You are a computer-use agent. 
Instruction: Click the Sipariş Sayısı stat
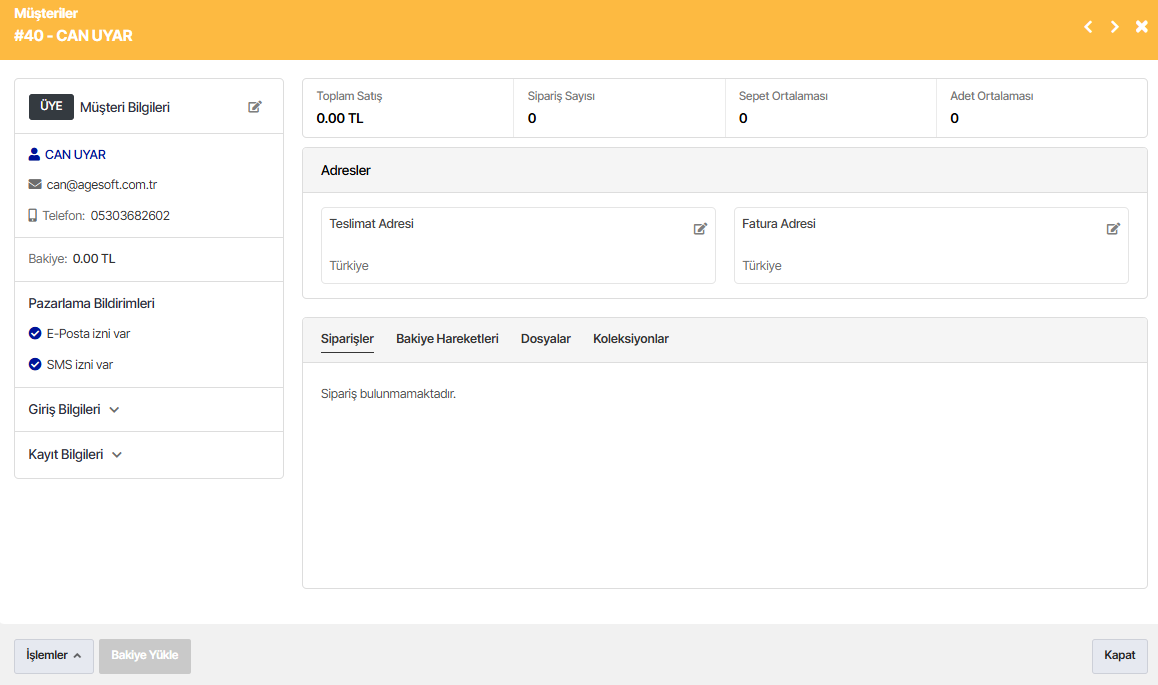pos(619,108)
